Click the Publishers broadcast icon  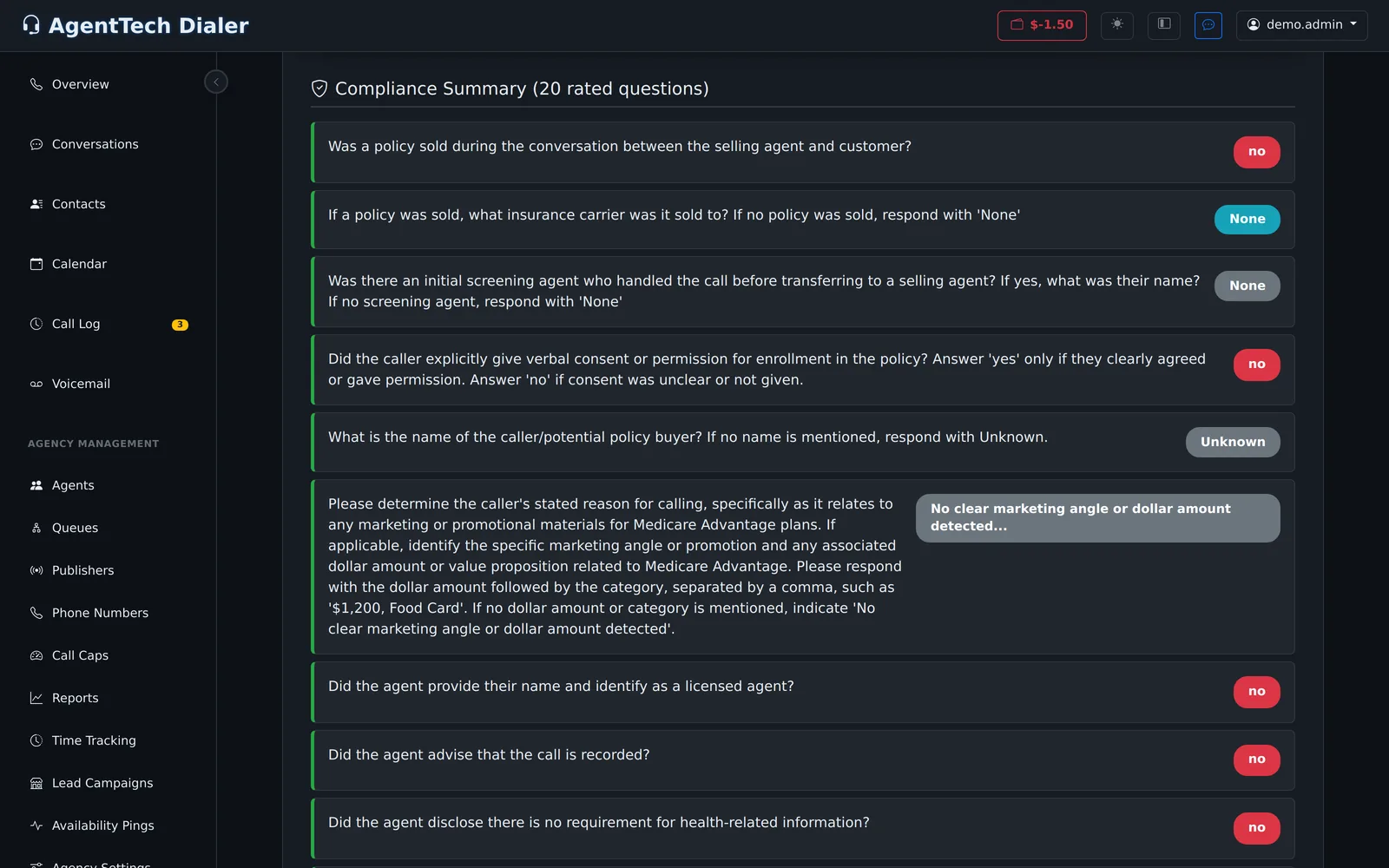[x=36, y=570]
